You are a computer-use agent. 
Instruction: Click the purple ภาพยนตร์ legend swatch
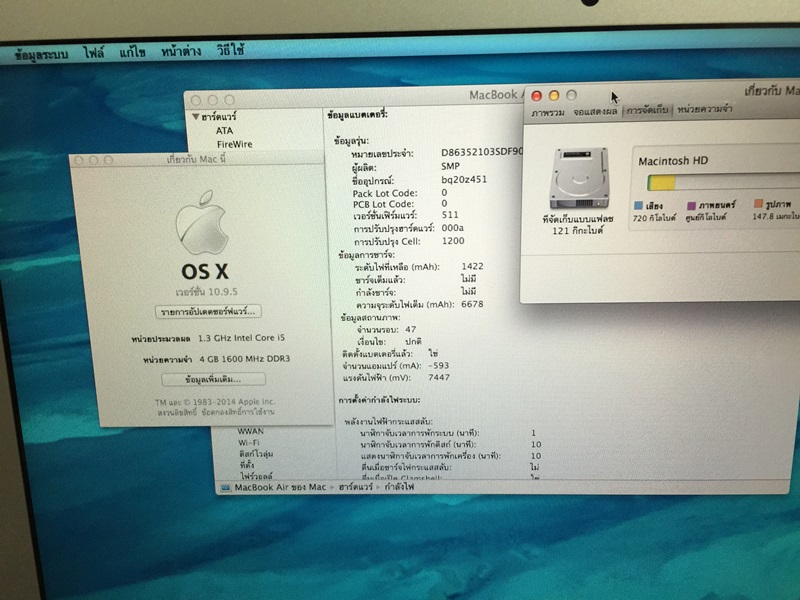click(x=691, y=205)
